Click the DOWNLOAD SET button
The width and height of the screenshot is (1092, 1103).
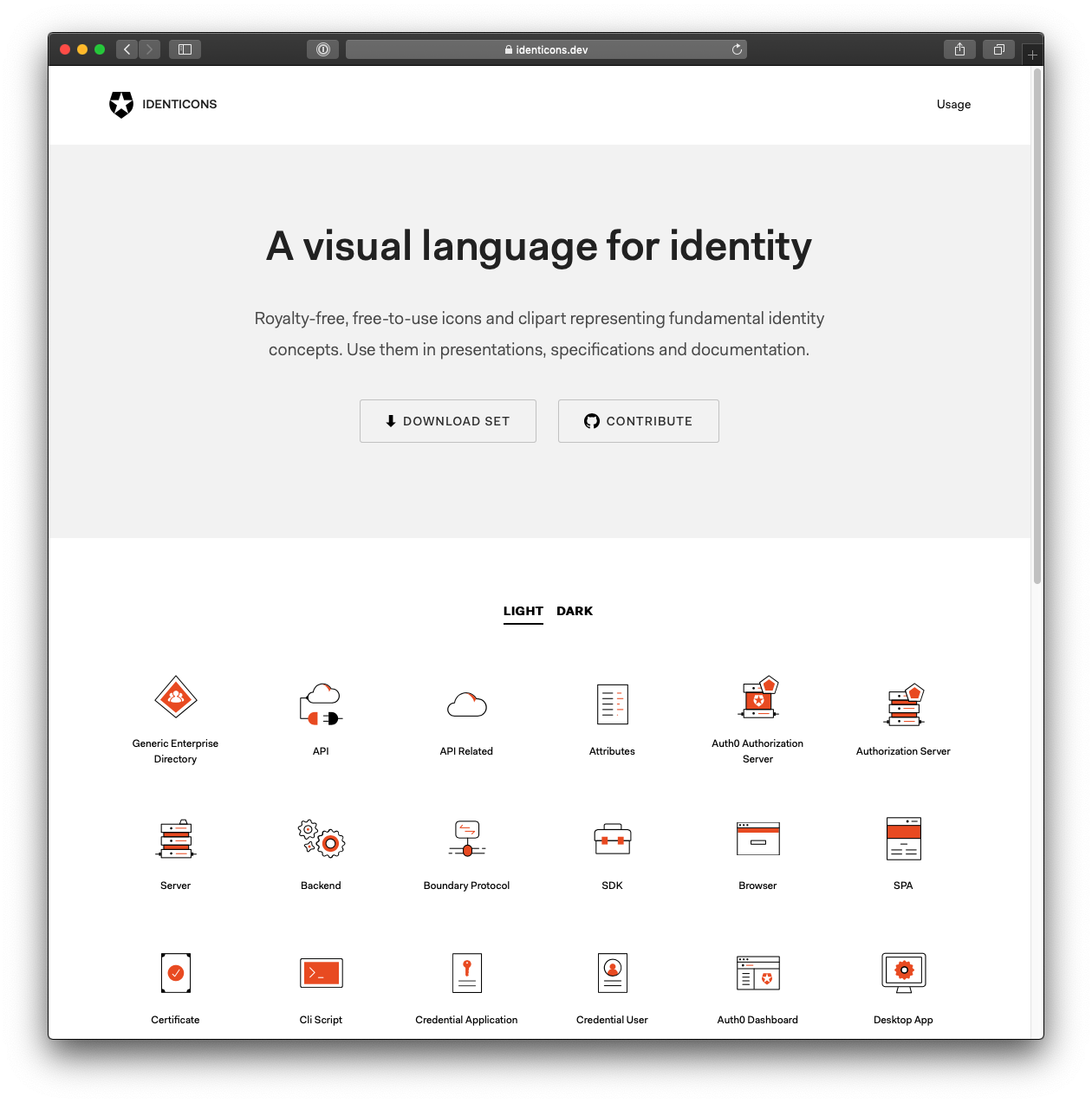pyautogui.click(x=448, y=421)
